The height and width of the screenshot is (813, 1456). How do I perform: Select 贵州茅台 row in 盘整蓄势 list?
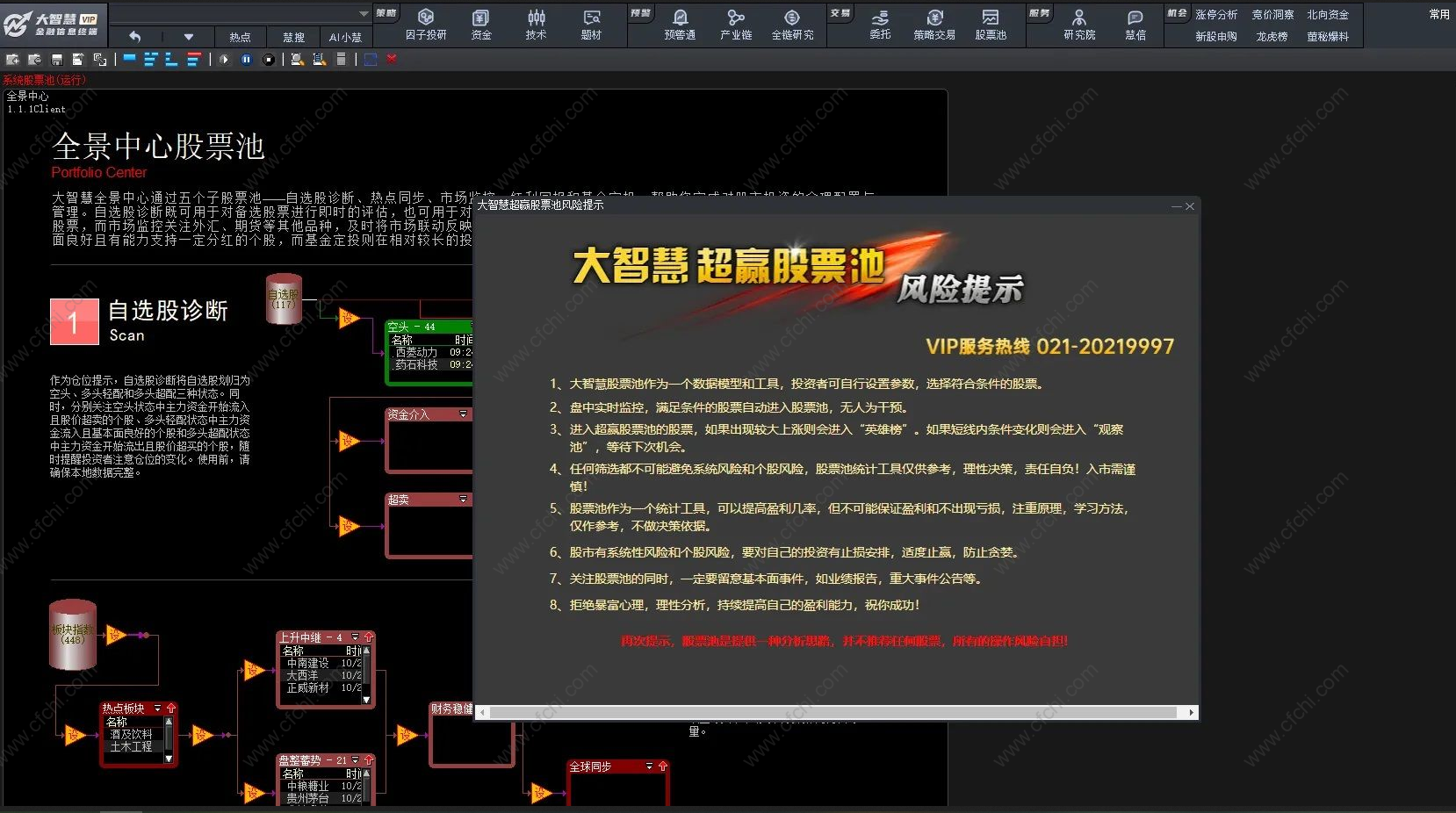(x=321, y=798)
